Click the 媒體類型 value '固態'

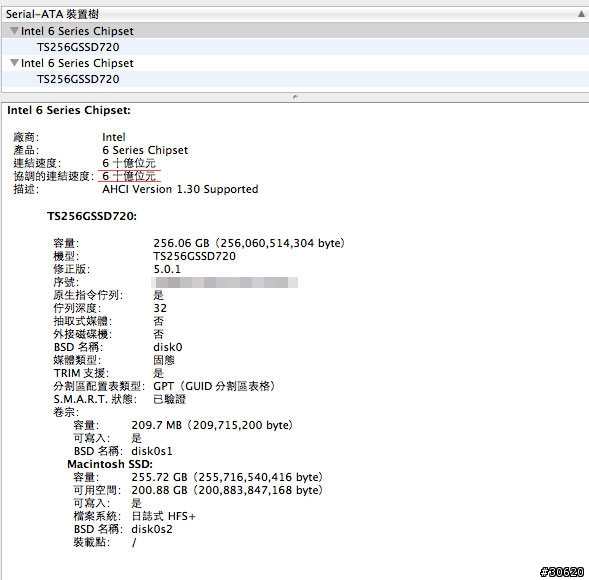point(164,360)
